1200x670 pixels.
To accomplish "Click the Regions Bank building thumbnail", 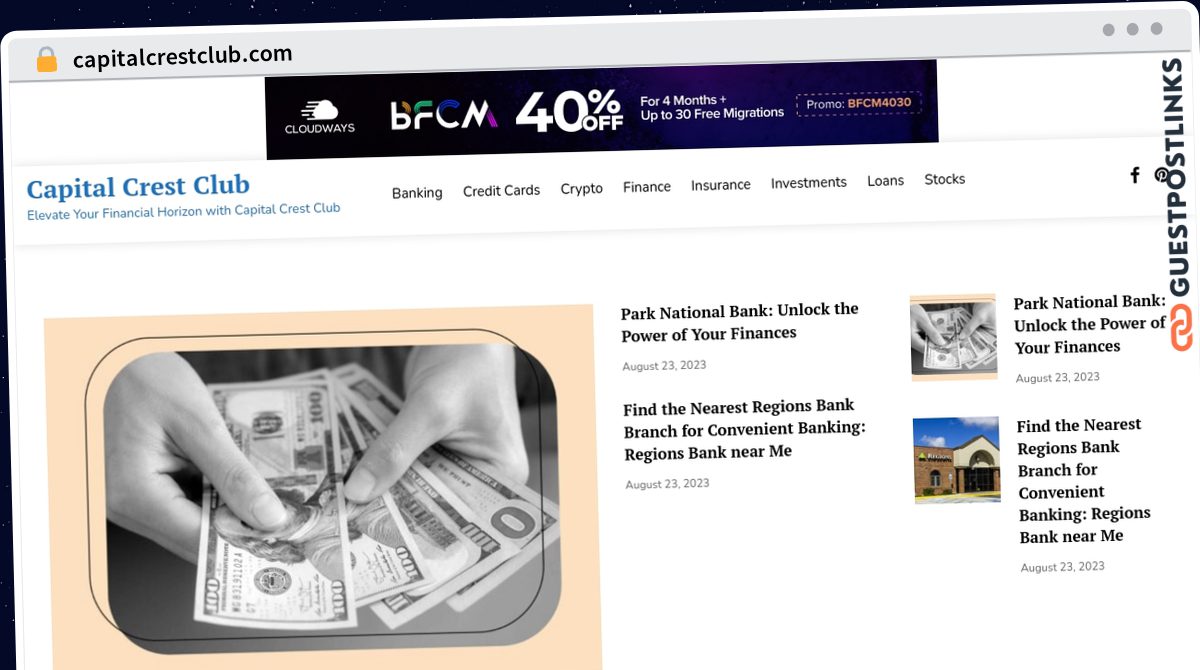I will coord(956,459).
